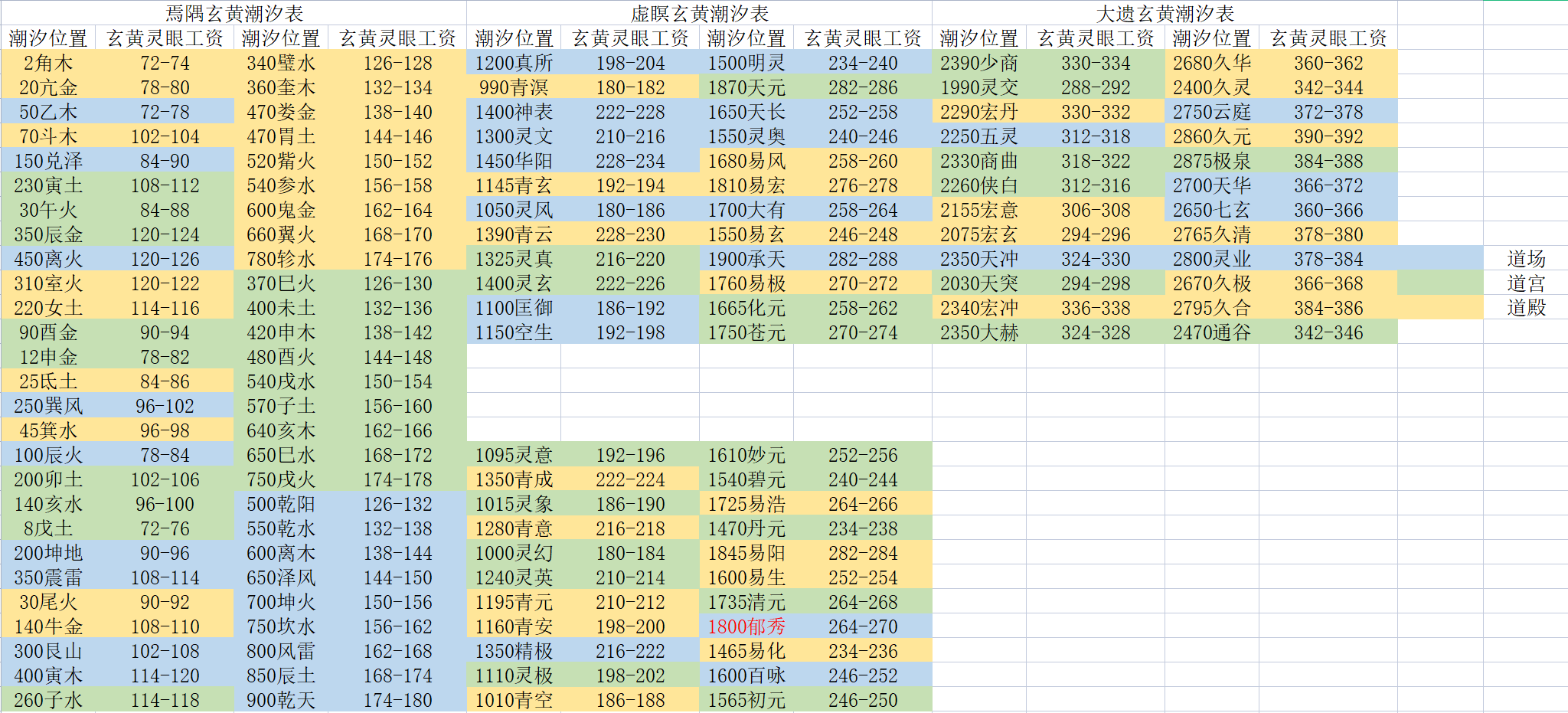Image resolution: width=1568 pixels, height=713 pixels.
Task: Click the 150兑泽 cell
Action: point(48,160)
